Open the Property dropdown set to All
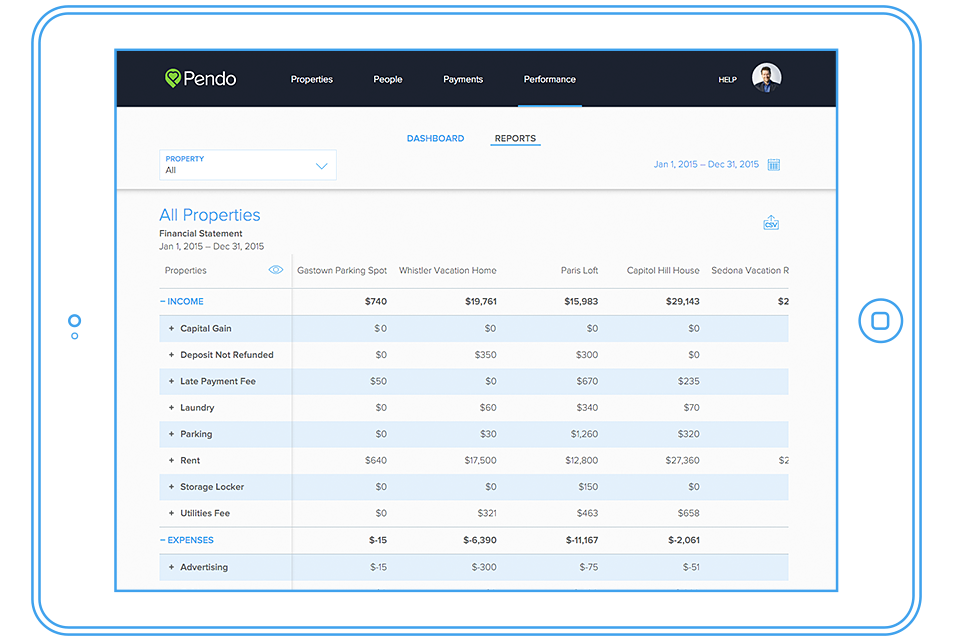This screenshot has width=960, height=642. pyautogui.click(x=247, y=164)
